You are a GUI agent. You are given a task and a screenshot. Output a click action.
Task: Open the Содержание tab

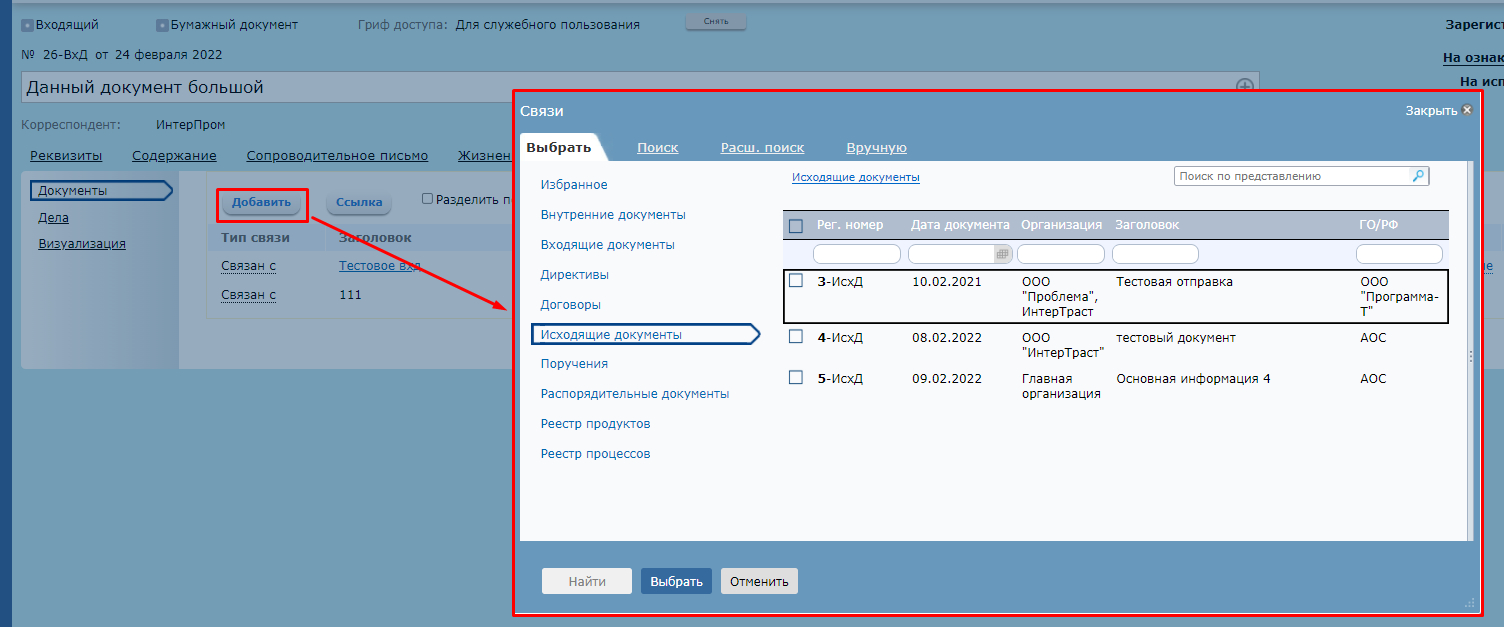[174, 156]
